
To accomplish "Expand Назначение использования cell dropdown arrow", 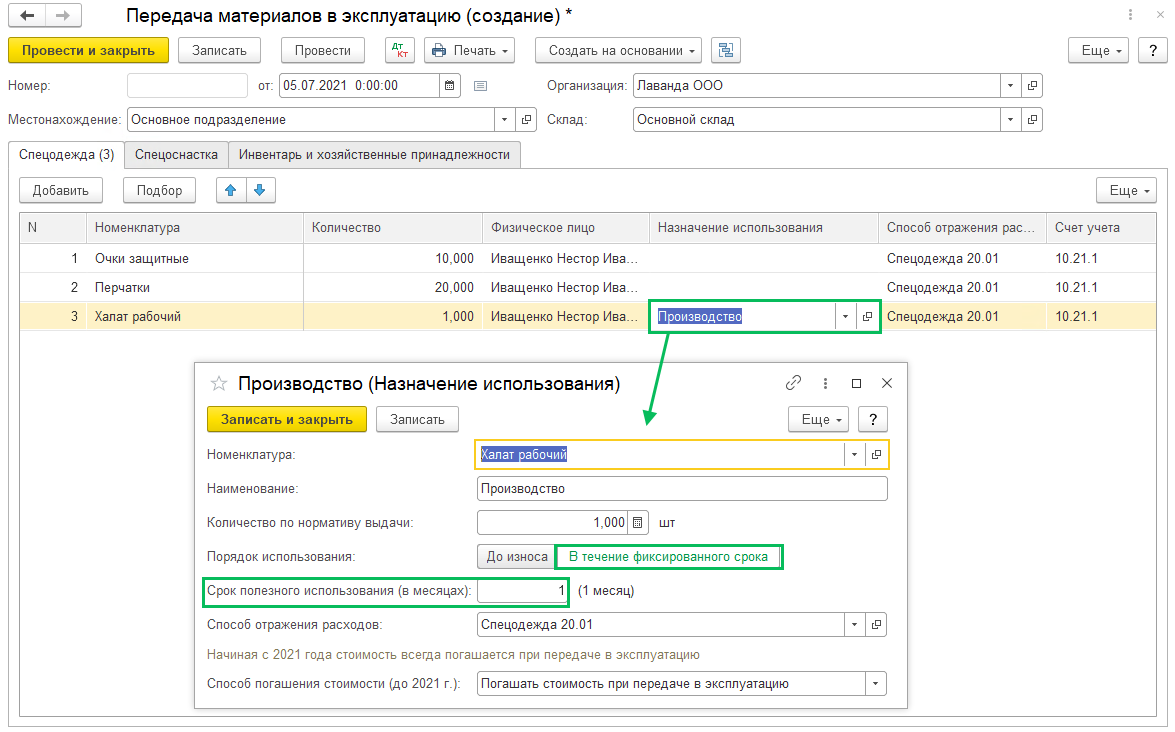I will [845, 317].
